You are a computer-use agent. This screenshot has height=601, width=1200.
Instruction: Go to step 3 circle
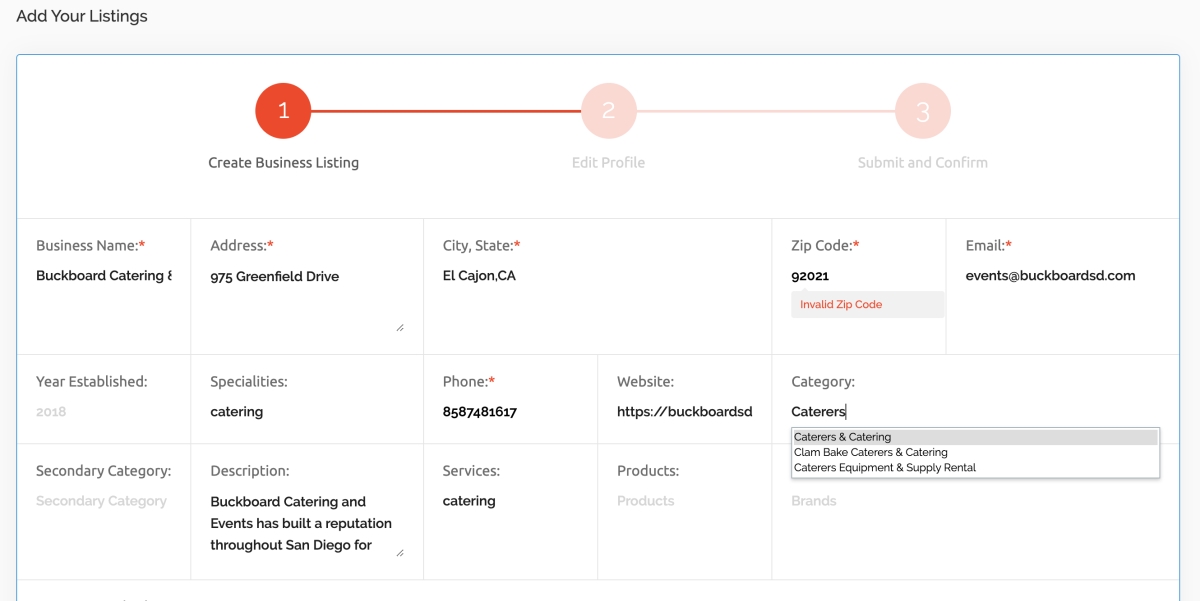click(x=922, y=111)
